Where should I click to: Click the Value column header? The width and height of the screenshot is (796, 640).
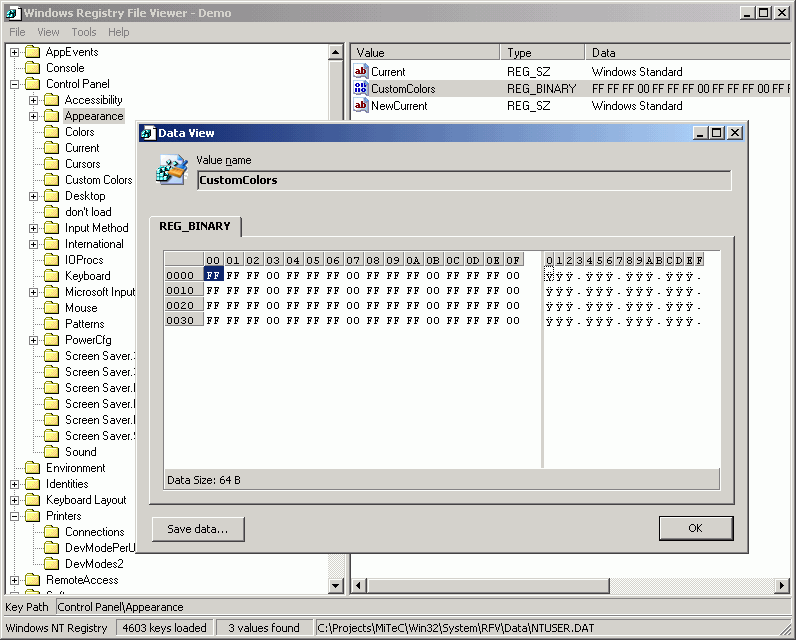[425, 53]
